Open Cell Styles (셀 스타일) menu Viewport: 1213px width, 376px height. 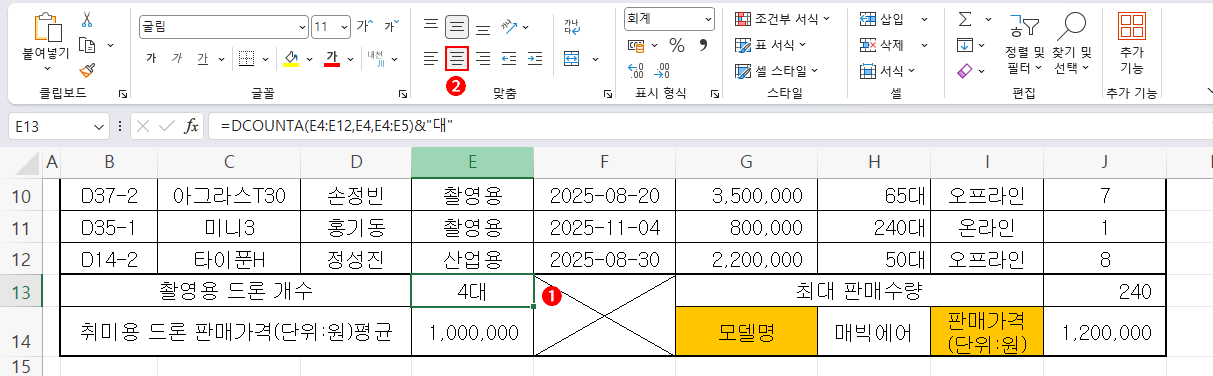click(776, 71)
